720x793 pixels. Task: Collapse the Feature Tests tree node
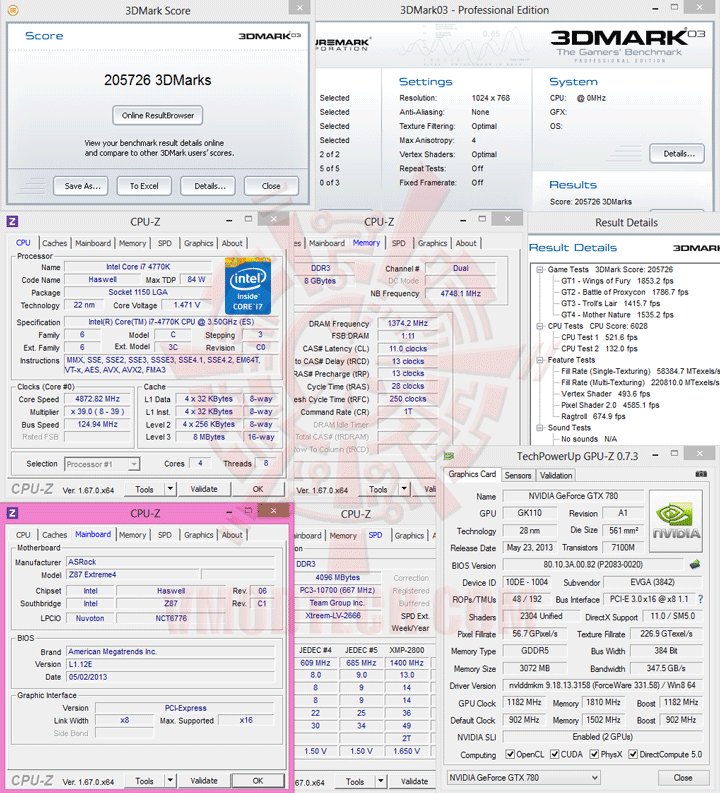(x=540, y=360)
